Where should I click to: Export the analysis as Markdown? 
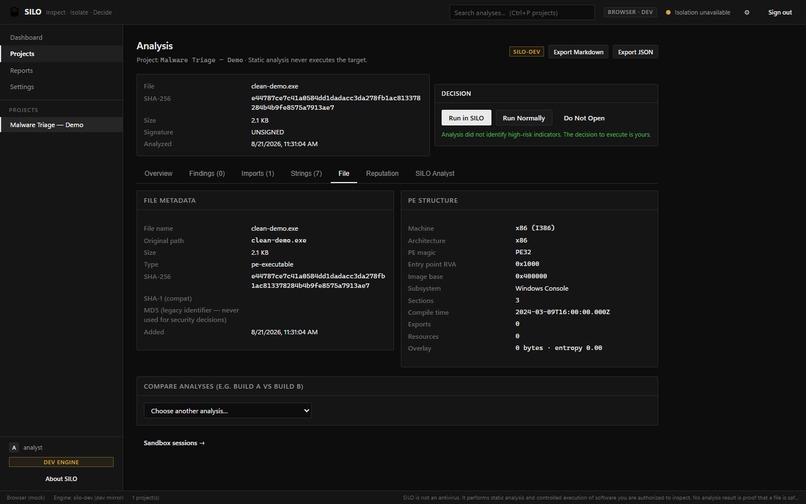(x=578, y=52)
